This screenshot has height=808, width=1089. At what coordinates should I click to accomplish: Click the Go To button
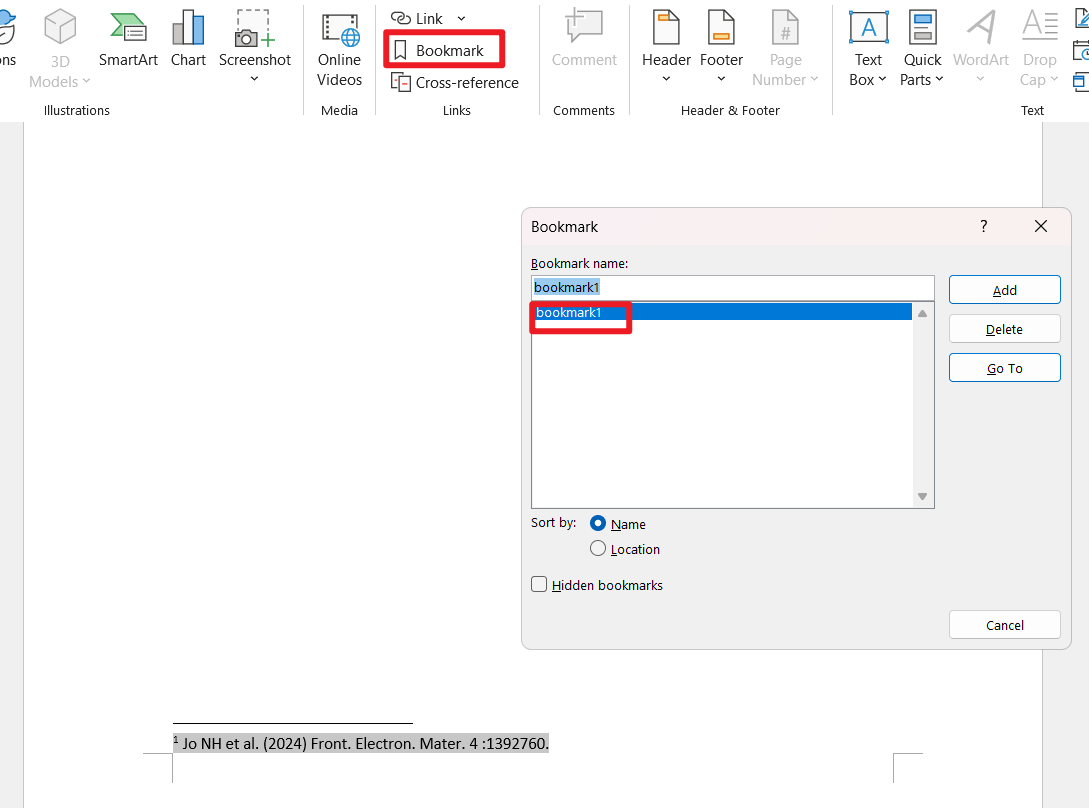tap(1004, 368)
